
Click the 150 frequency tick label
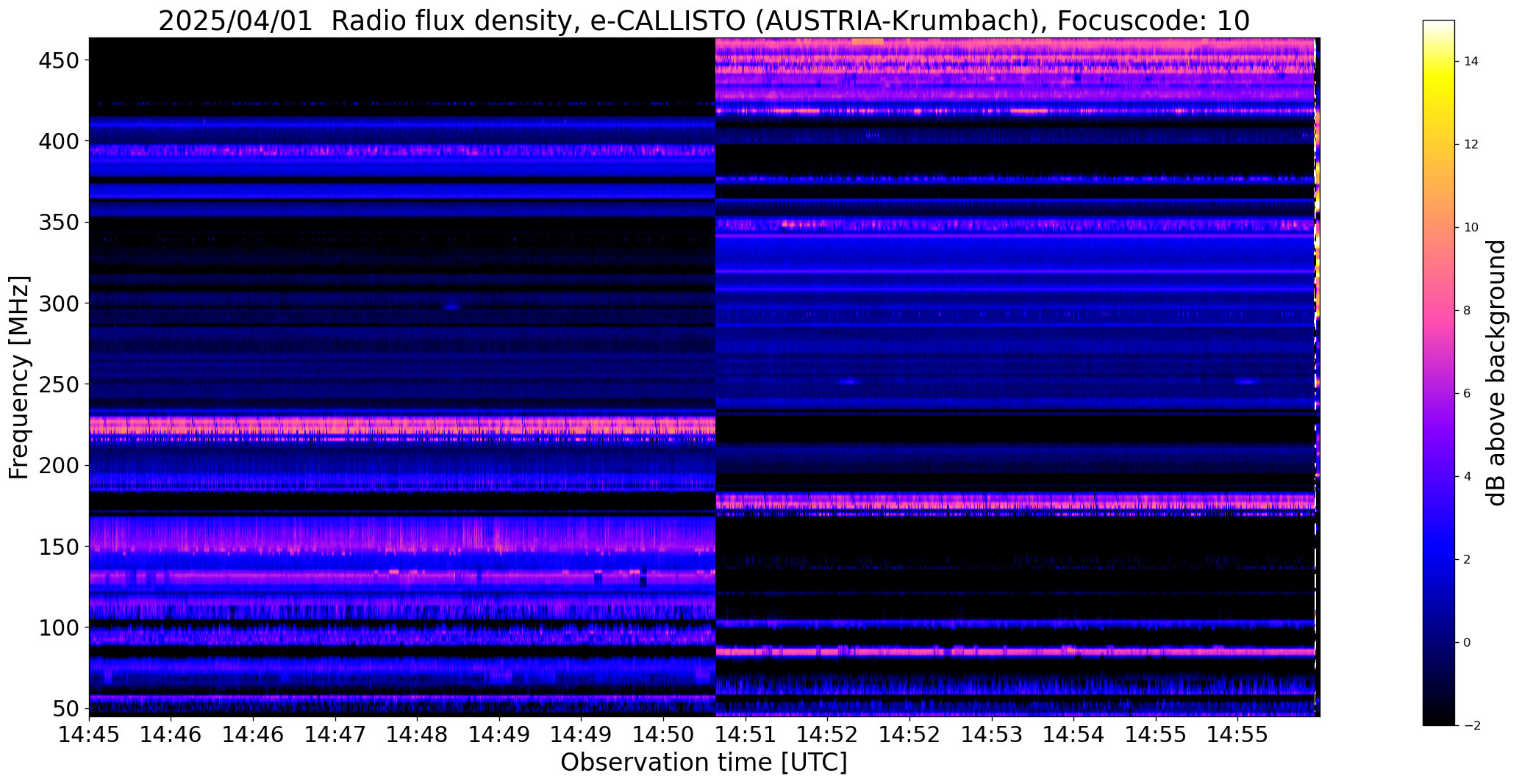click(x=57, y=547)
